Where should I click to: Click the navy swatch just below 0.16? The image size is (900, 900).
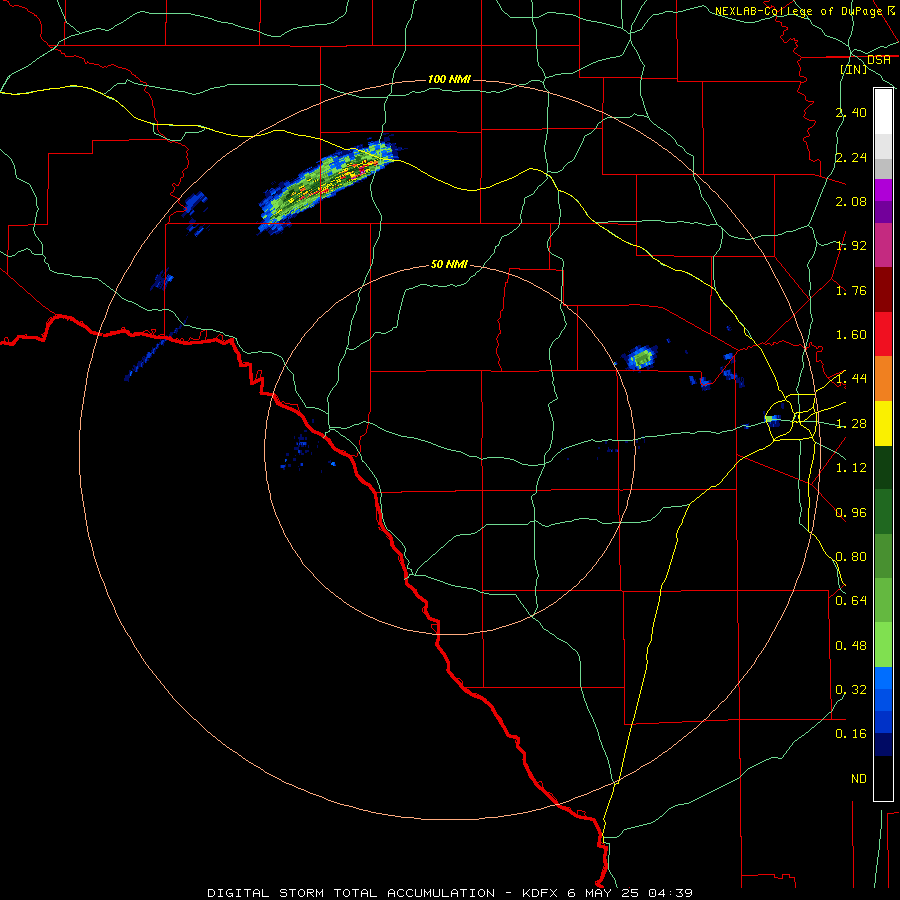tap(883, 745)
